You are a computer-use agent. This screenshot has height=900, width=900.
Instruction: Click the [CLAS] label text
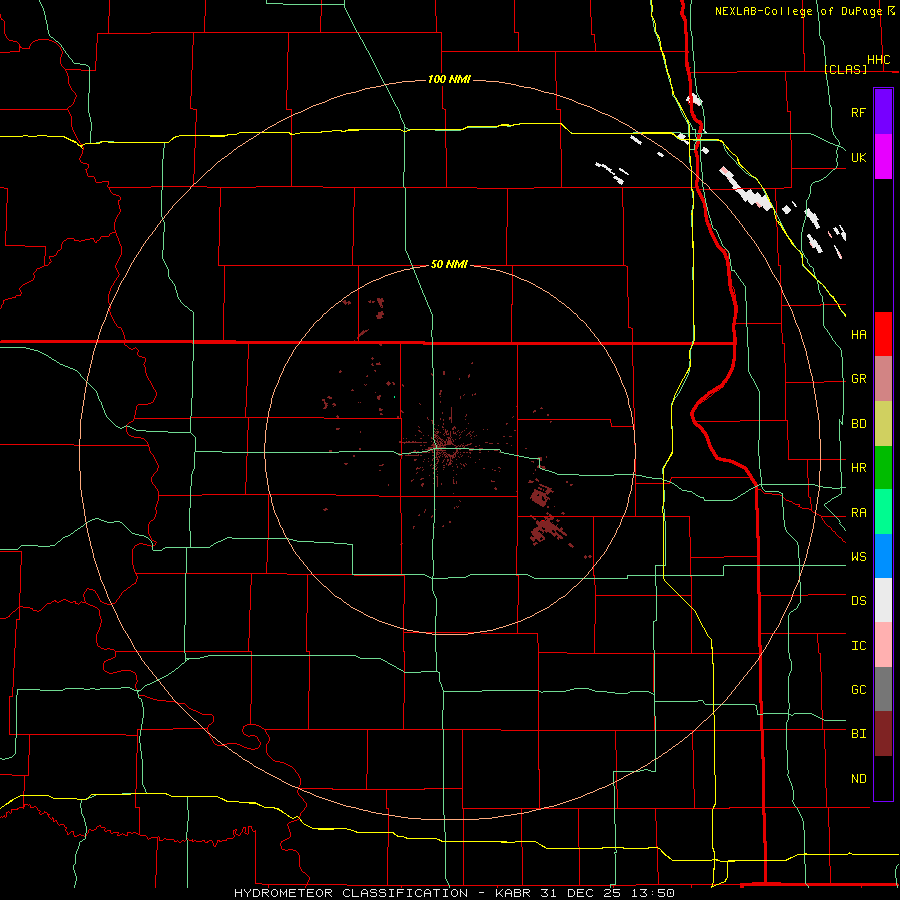845,69
